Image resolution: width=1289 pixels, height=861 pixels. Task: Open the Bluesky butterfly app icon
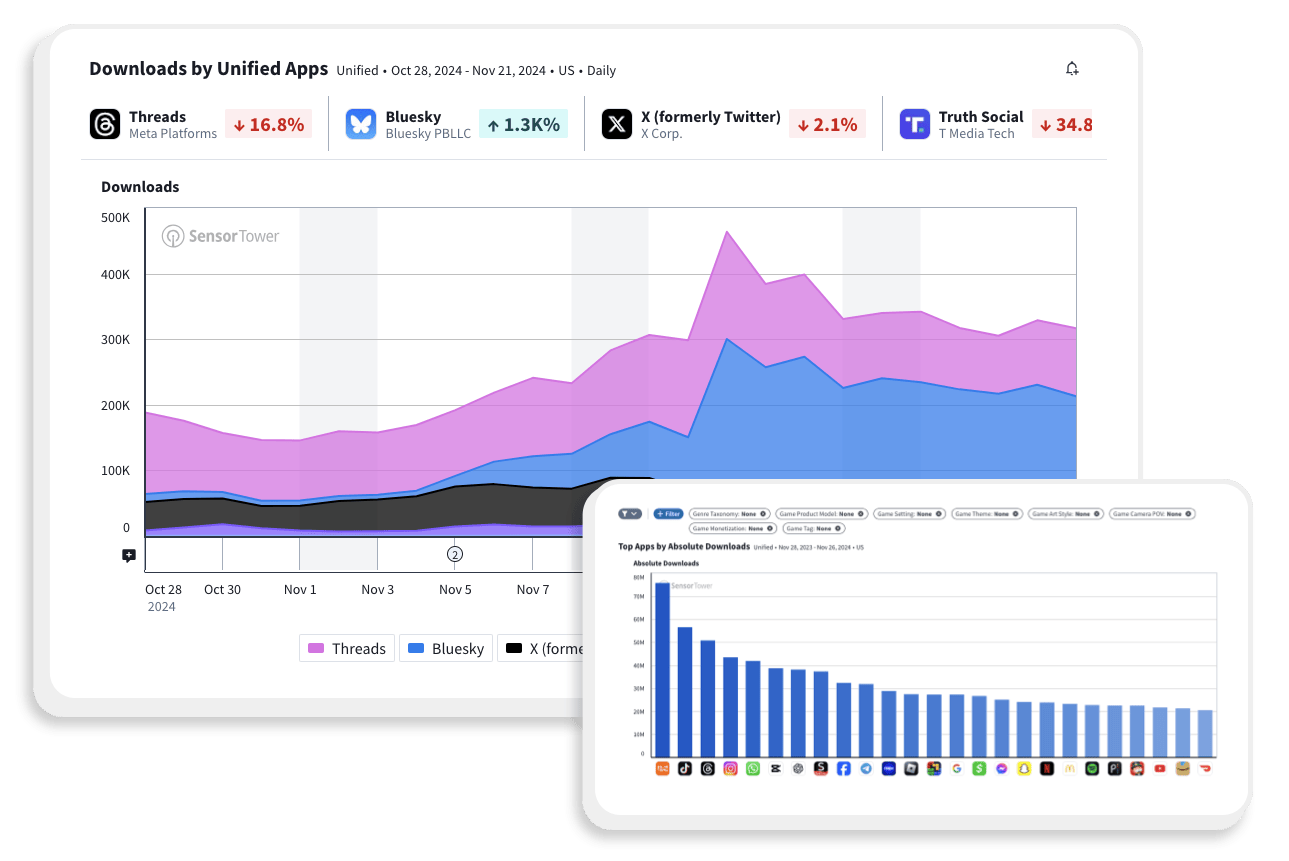(x=361, y=124)
